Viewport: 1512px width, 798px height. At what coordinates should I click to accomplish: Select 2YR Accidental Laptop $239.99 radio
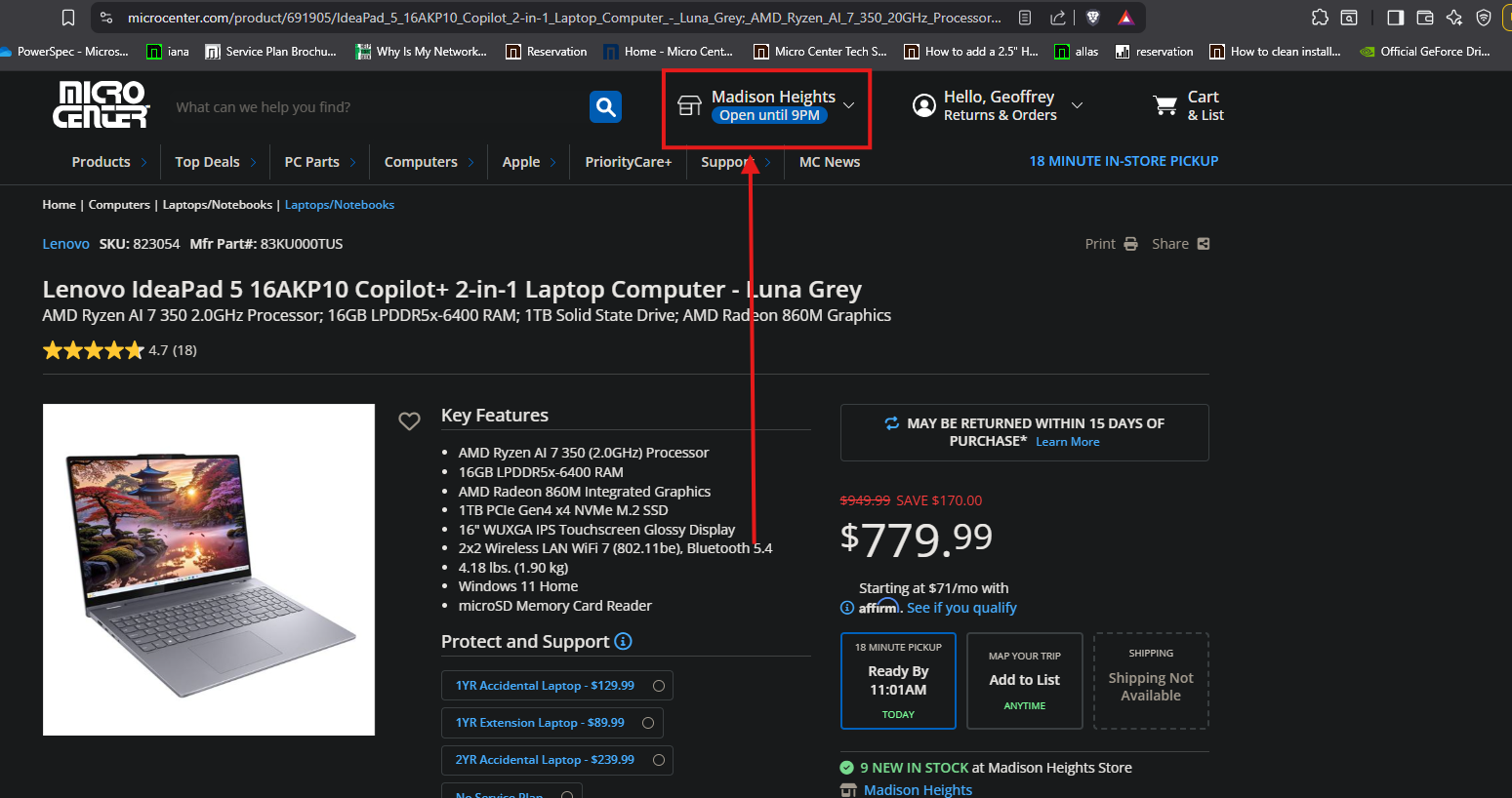click(659, 760)
